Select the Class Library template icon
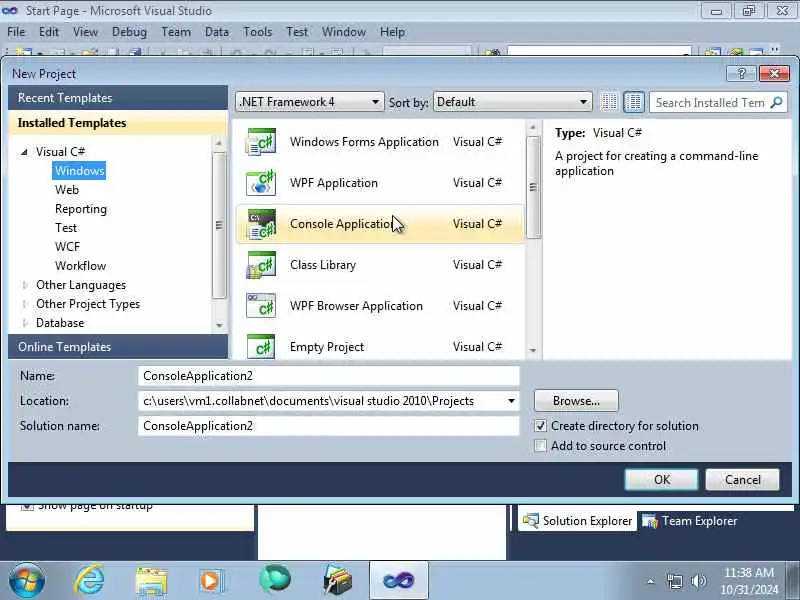Image resolution: width=800 pixels, height=600 pixels. point(261,265)
